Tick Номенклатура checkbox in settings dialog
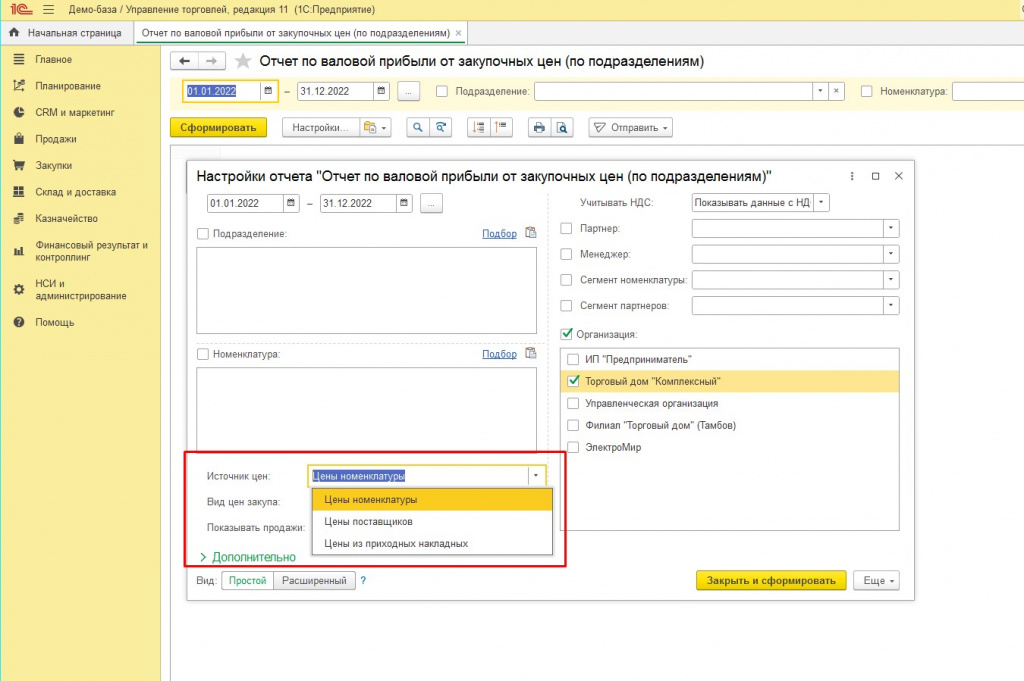Image resolution: width=1024 pixels, height=681 pixels. [203, 354]
